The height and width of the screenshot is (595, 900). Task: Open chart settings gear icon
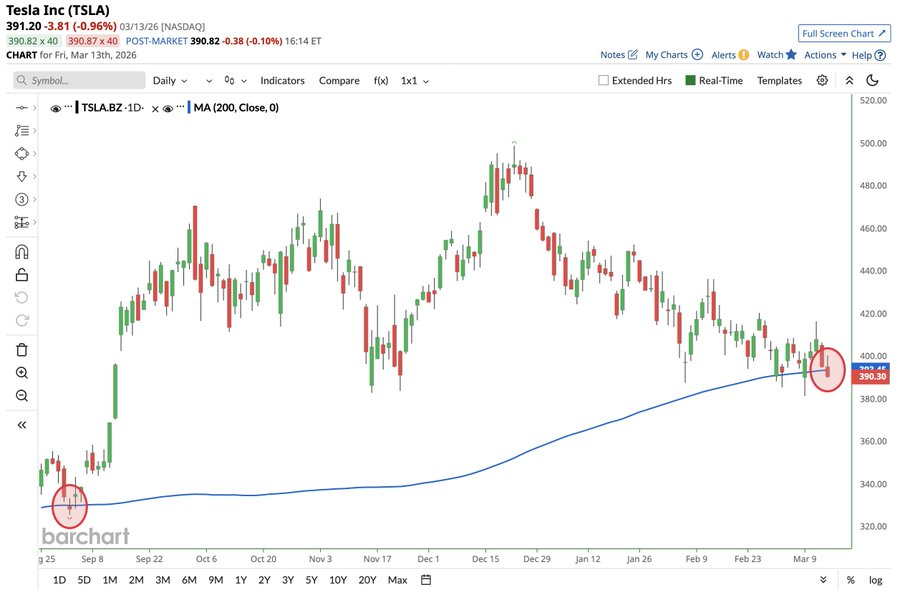point(822,80)
